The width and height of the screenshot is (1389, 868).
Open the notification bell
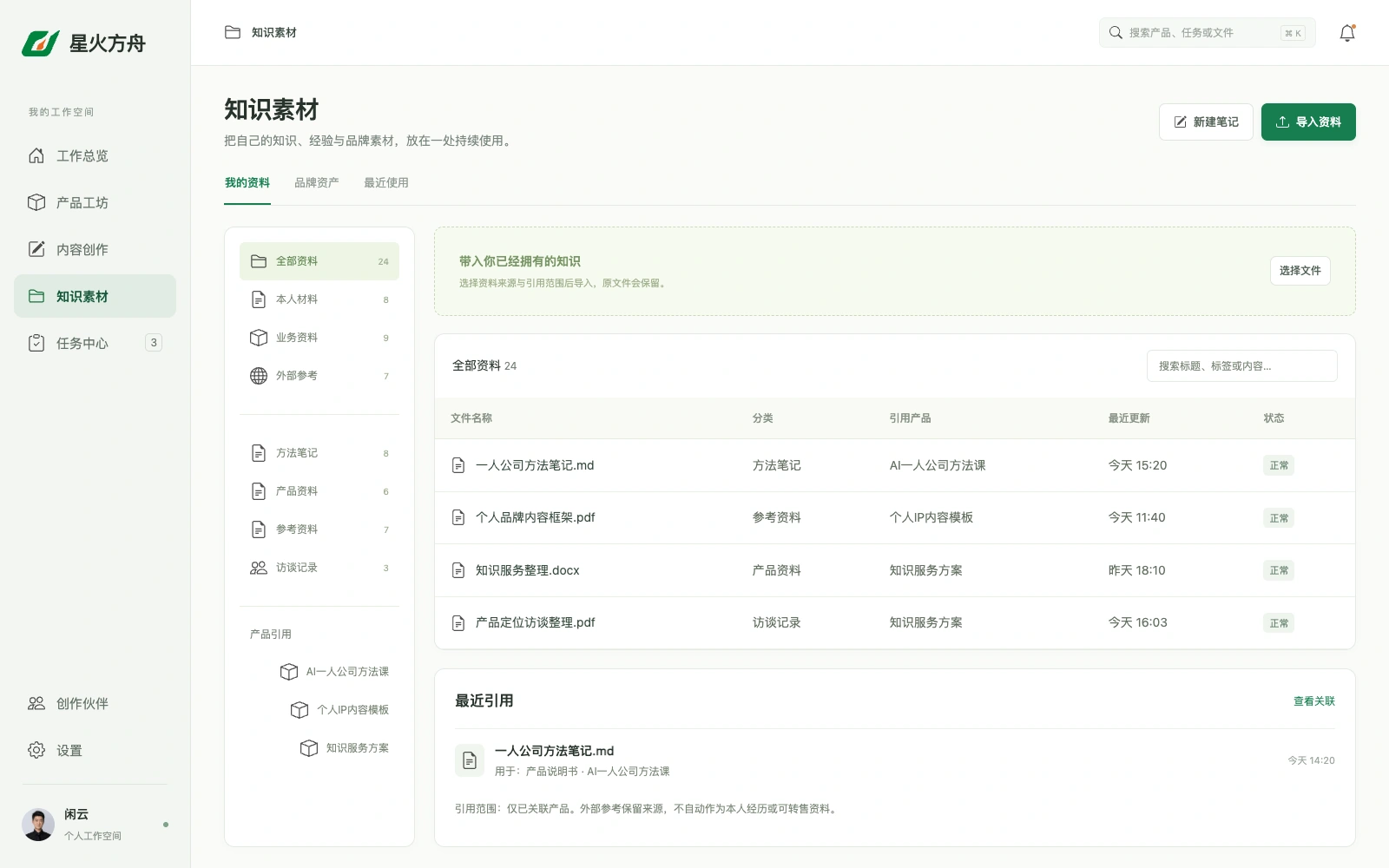pyautogui.click(x=1347, y=33)
